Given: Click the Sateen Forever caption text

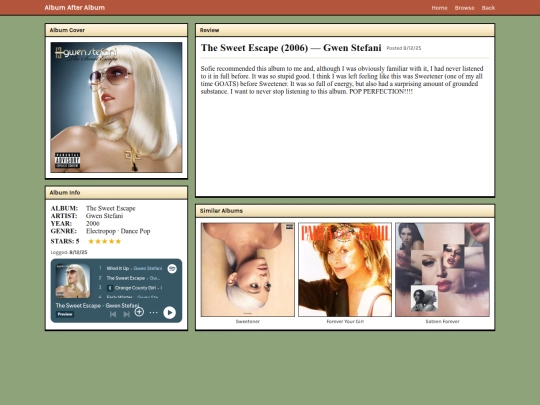Looking at the screenshot, I should (x=442, y=321).
